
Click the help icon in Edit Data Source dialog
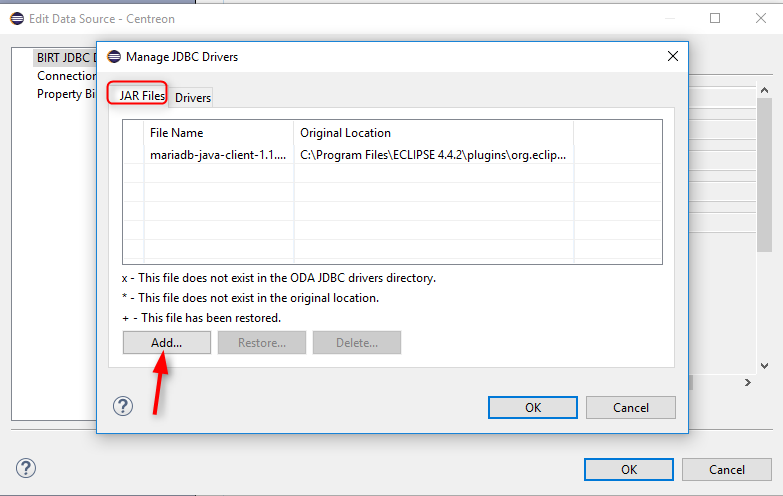tap(26, 468)
